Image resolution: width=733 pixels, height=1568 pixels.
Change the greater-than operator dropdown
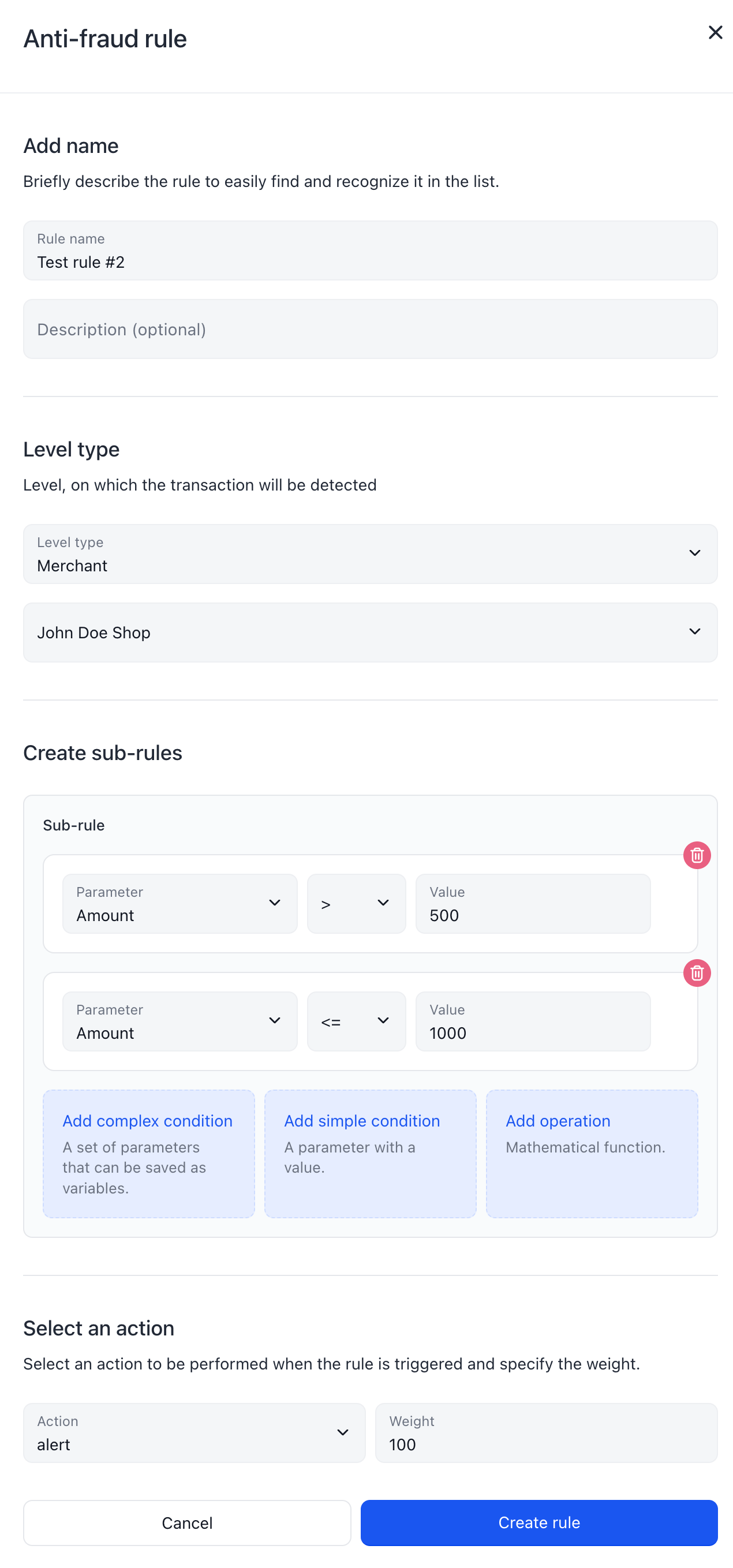point(356,903)
